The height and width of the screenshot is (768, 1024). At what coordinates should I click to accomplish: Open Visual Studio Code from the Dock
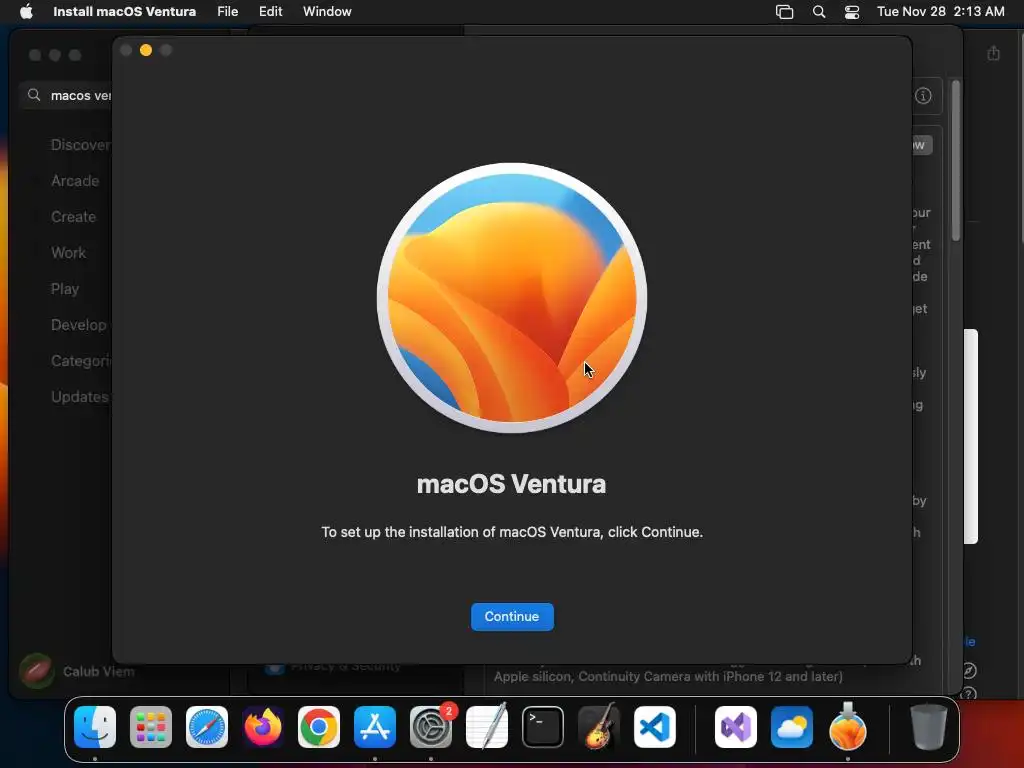pos(655,727)
